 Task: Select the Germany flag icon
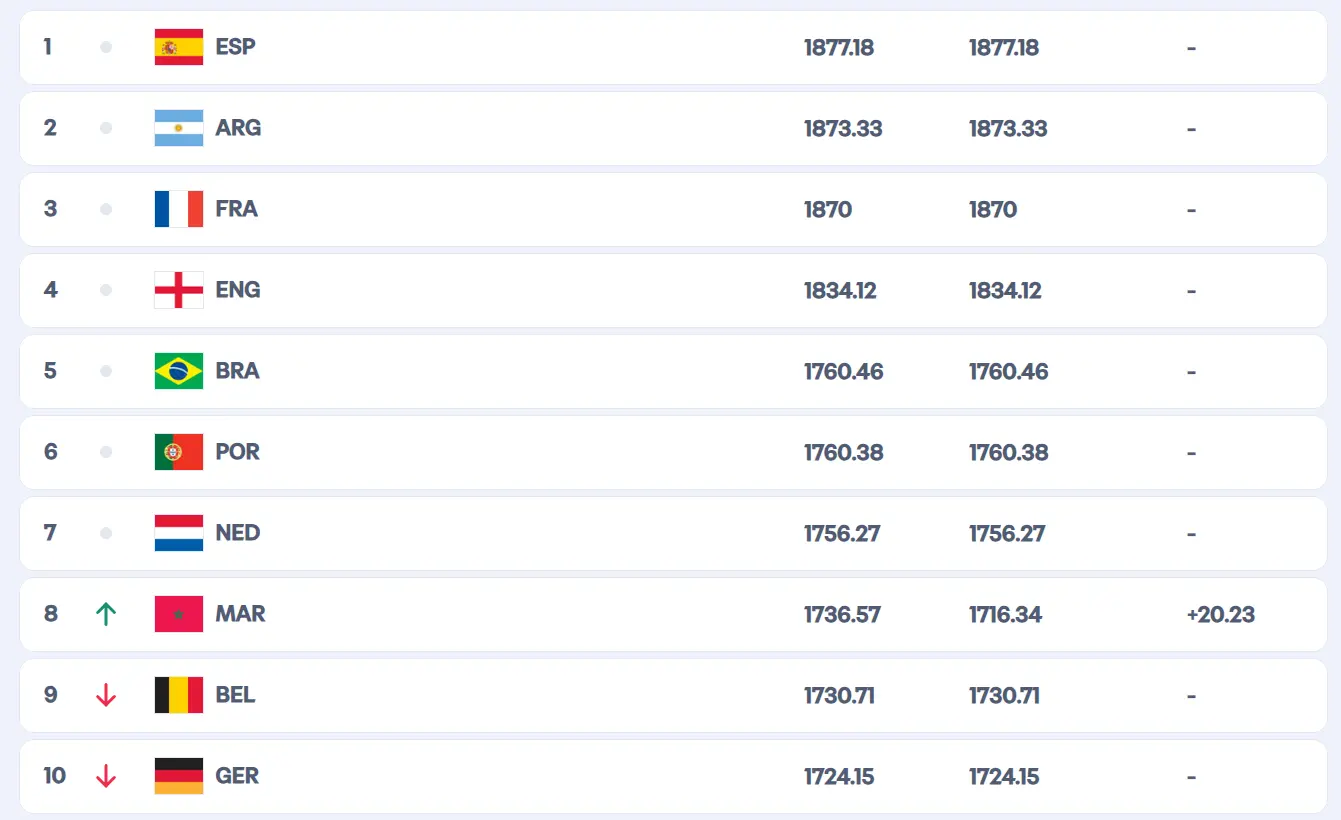pos(179,776)
